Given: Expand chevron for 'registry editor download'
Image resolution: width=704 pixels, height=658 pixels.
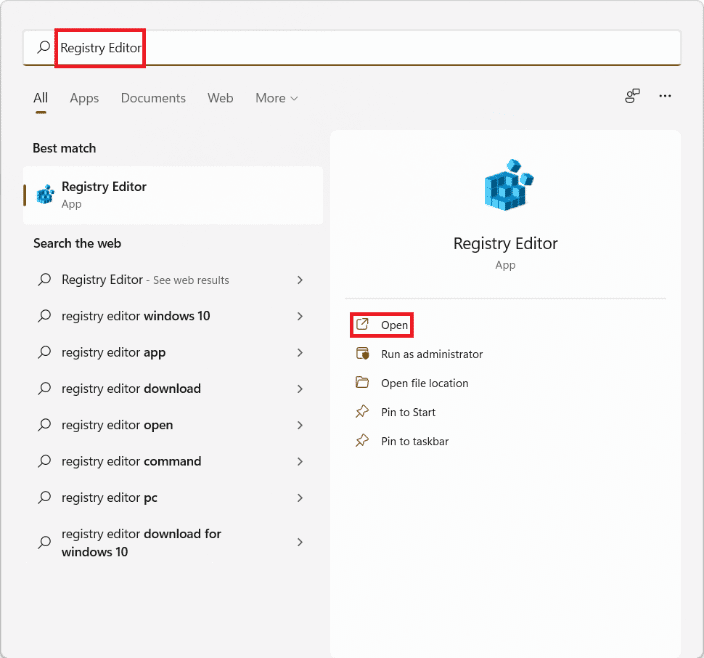Looking at the screenshot, I should [x=300, y=389].
